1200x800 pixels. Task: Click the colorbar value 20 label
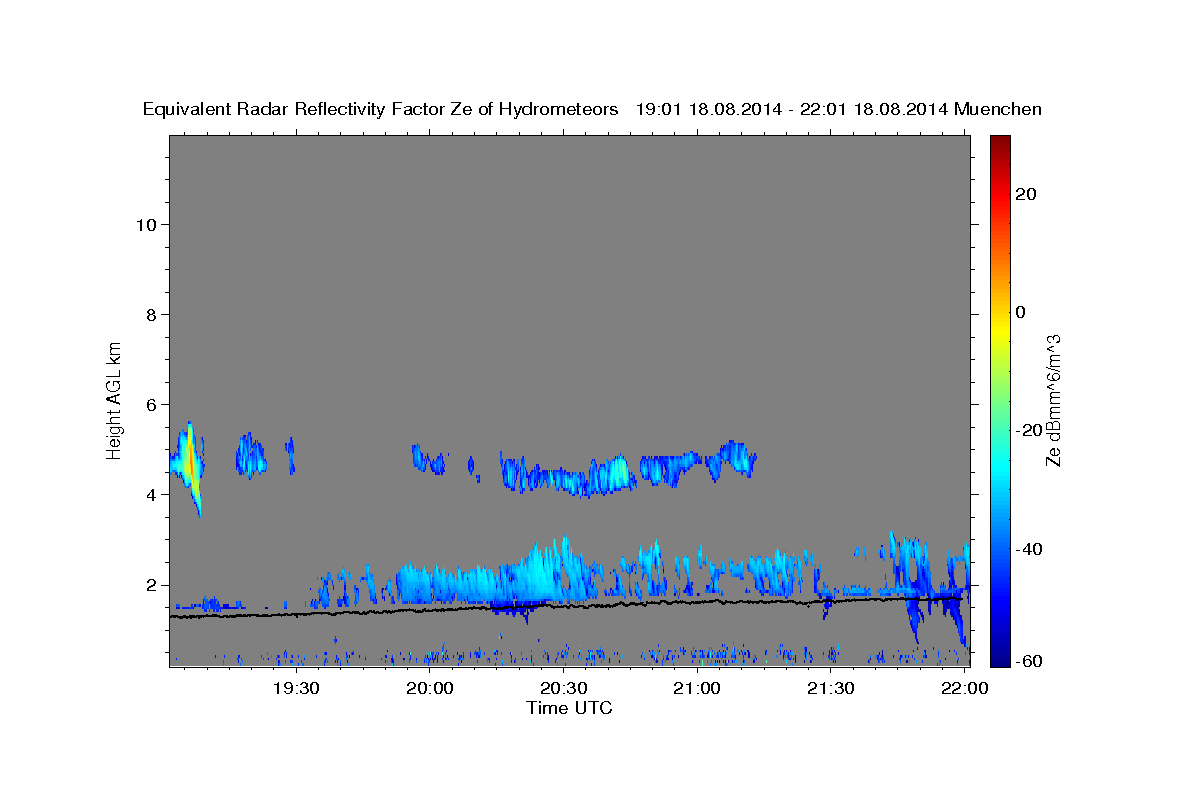[1024, 194]
